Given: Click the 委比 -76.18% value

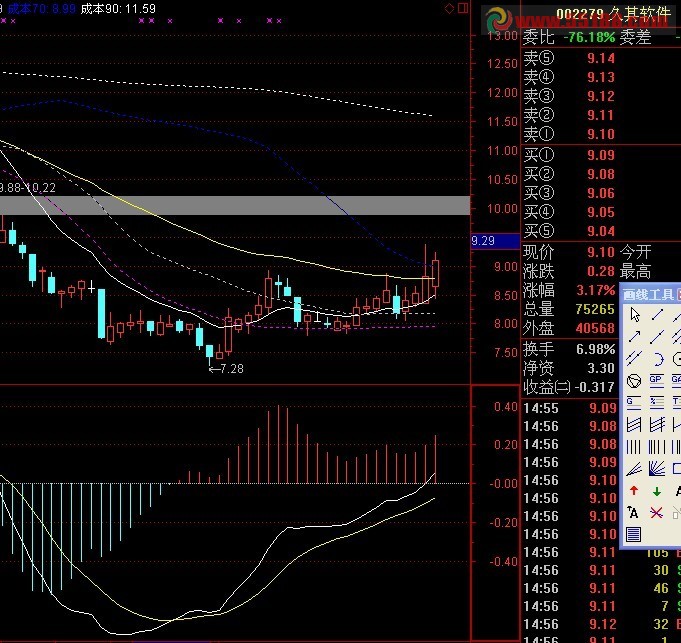Looking at the screenshot, I should click(589, 38).
